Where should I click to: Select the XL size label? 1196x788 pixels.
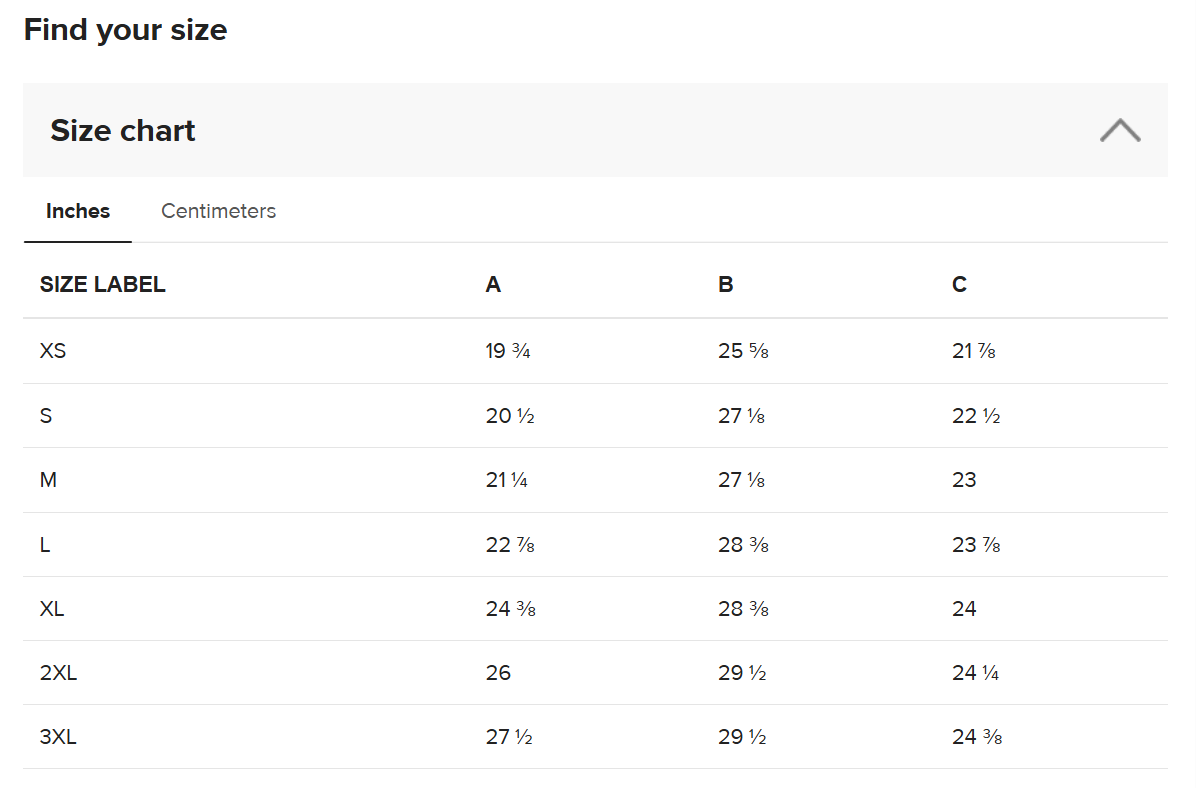point(52,609)
